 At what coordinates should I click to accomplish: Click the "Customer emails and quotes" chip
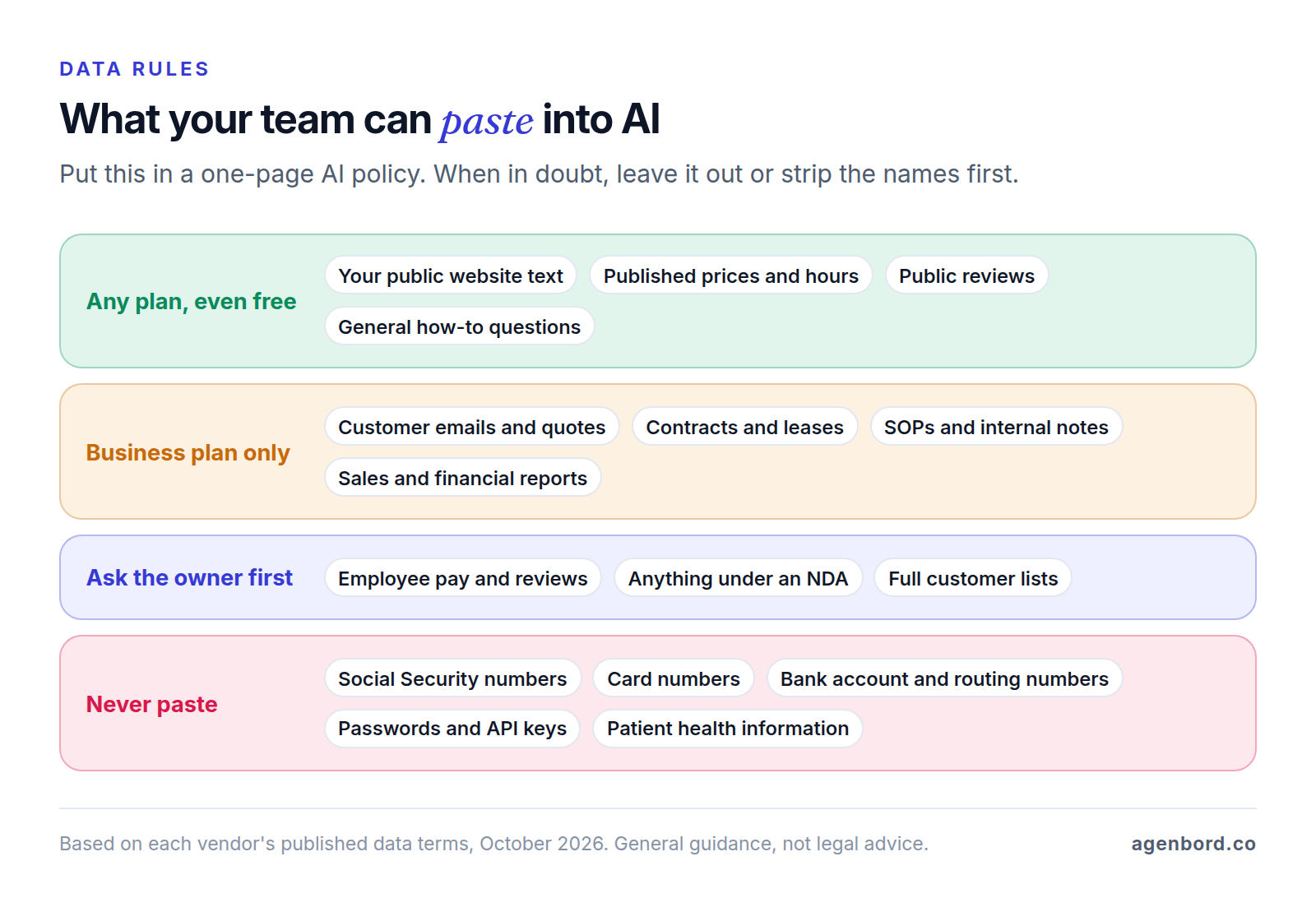click(x=472, y=427)
